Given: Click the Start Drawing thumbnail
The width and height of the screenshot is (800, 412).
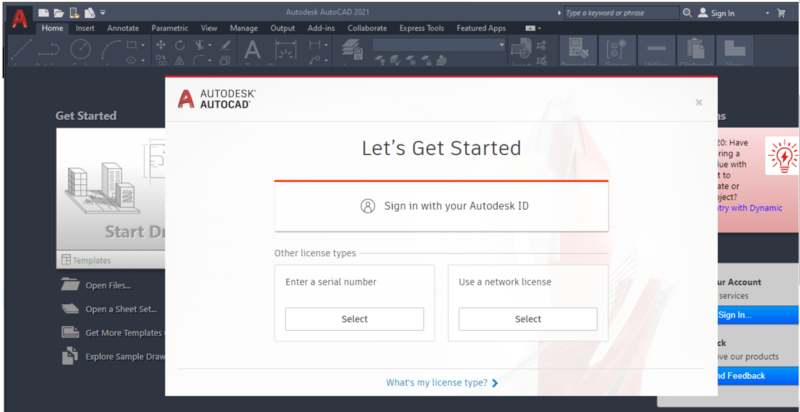Looking at the screenshot, I should 111,190.
